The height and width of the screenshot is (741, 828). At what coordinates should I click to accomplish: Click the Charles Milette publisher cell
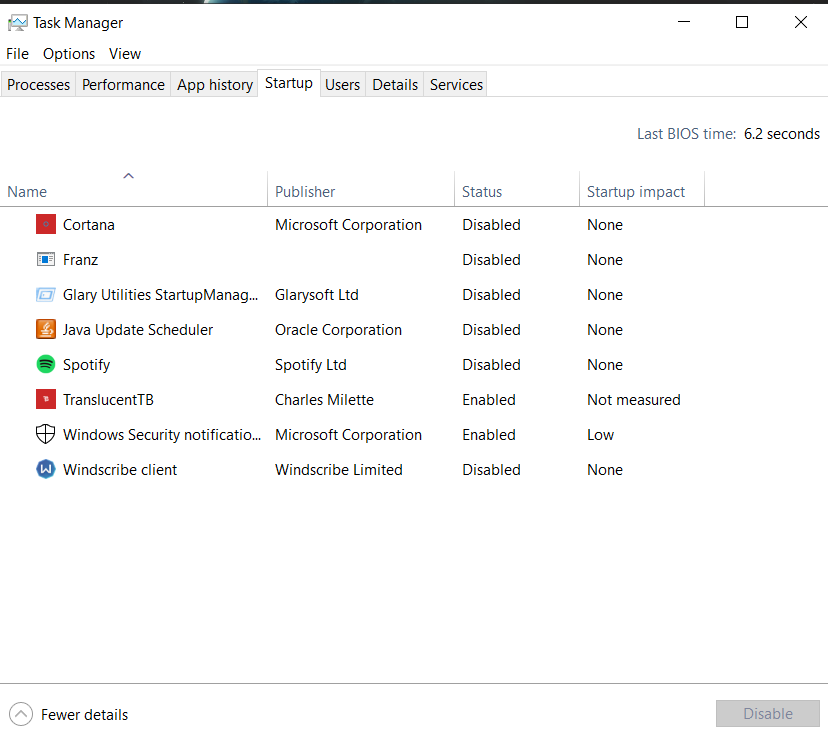click(x=324, y=399)
